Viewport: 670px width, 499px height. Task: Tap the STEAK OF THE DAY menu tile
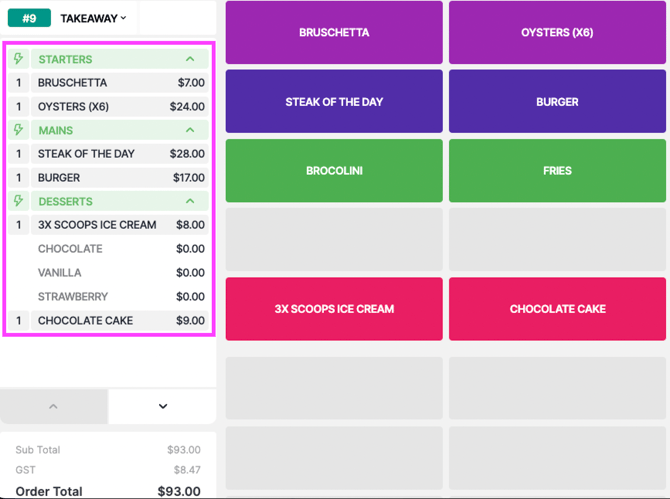click(x=334, y=102)
